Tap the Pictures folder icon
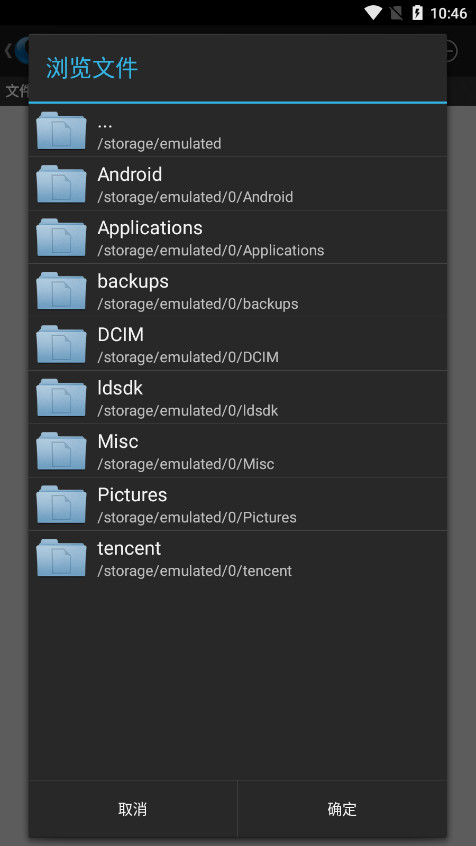The image size is (476, 846). click(x=61, y=504)
